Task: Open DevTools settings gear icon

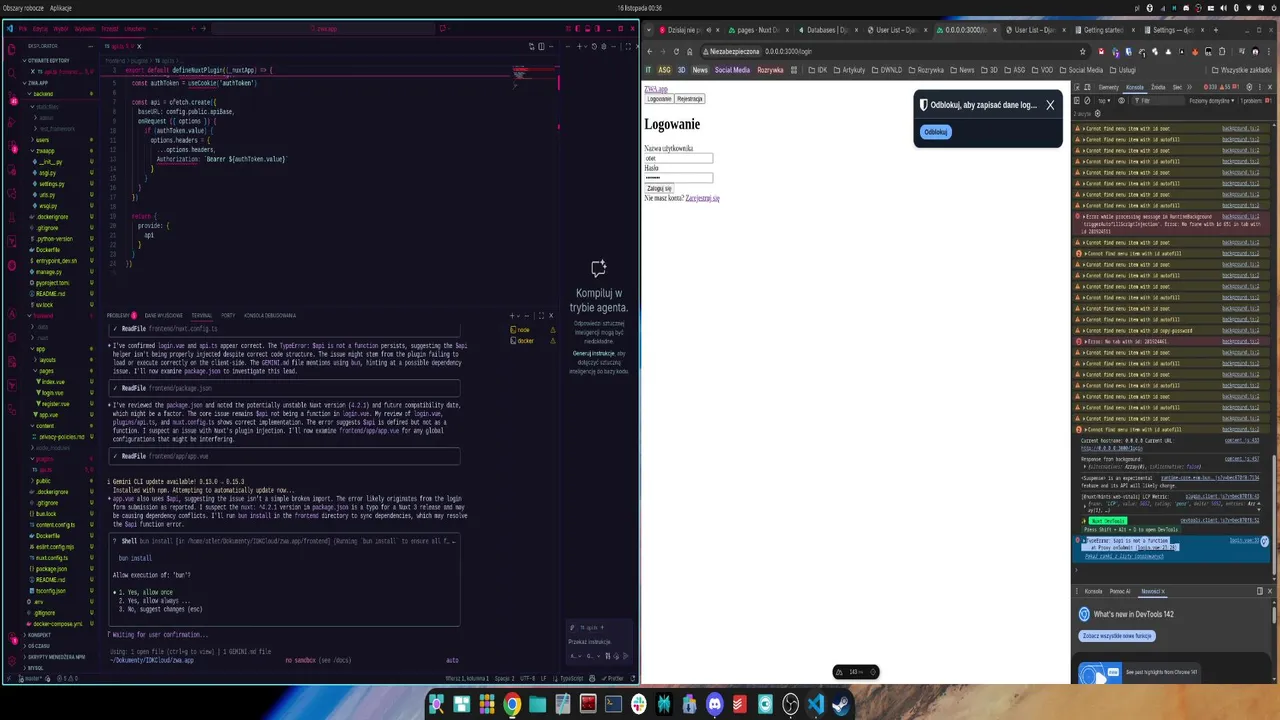Action: point(1249,87)
